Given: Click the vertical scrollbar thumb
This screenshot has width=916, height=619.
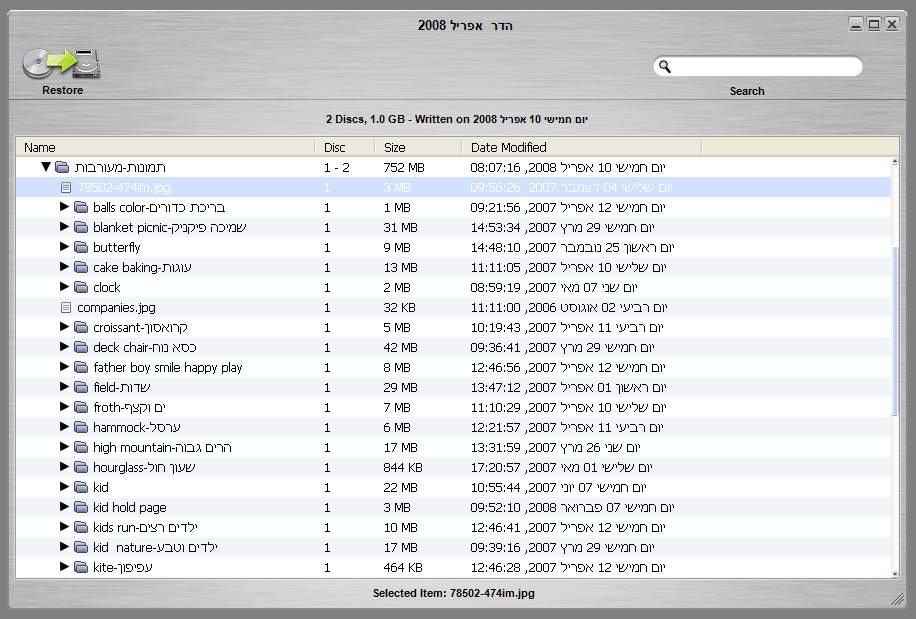Looking at the screenshot, I should click(895, 331).
